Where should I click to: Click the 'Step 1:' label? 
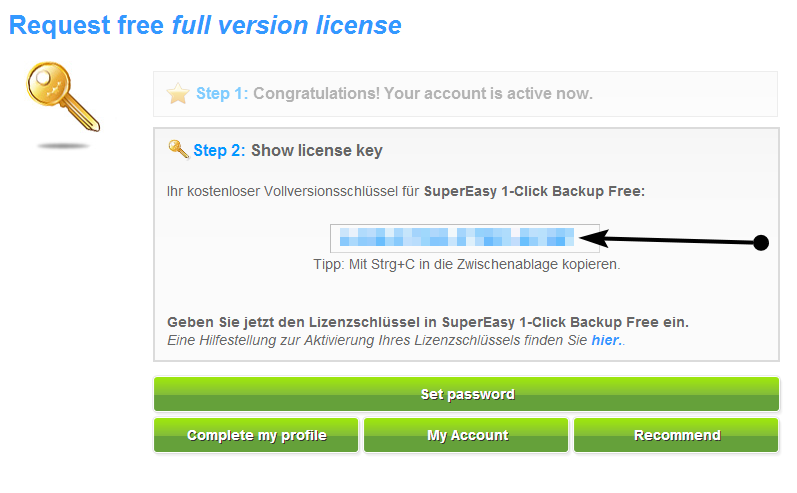[222, 94]
